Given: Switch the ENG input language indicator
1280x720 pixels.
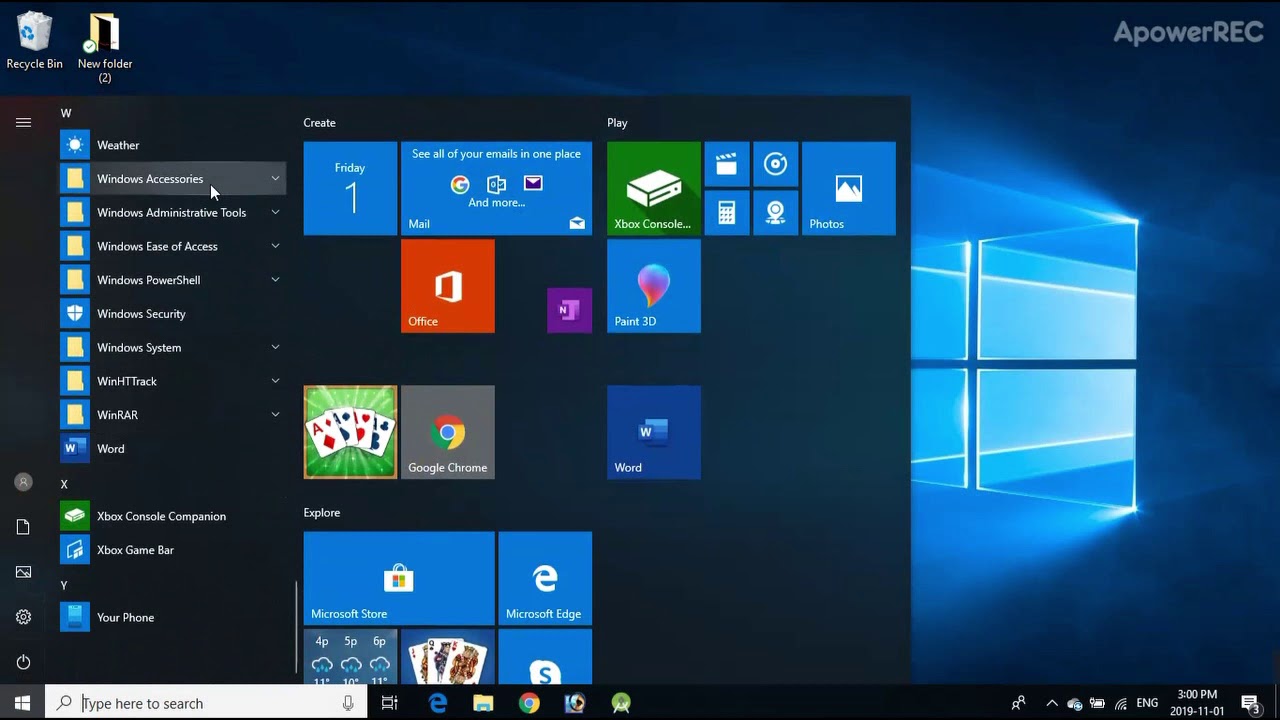Looking at the screenshot, I should (1147, 703).
